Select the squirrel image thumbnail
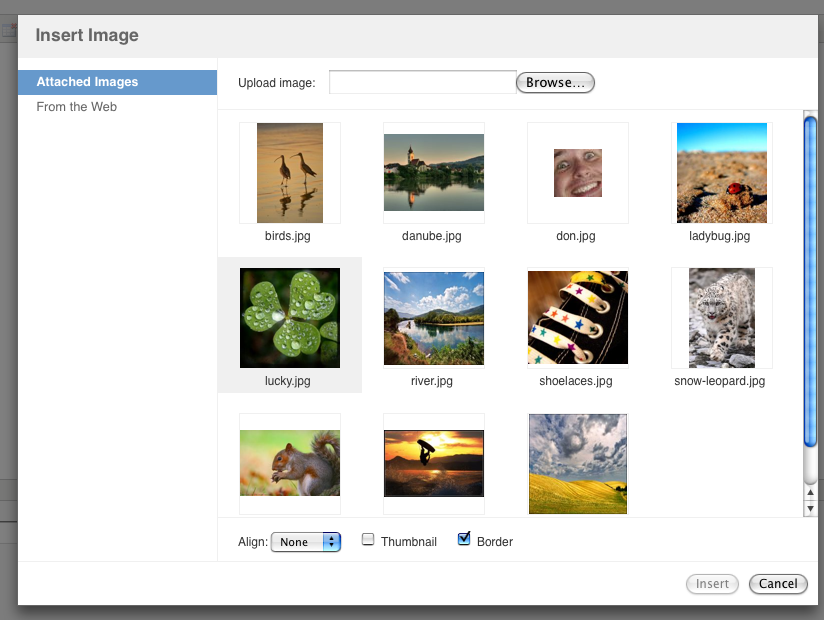 coord(290,463)
